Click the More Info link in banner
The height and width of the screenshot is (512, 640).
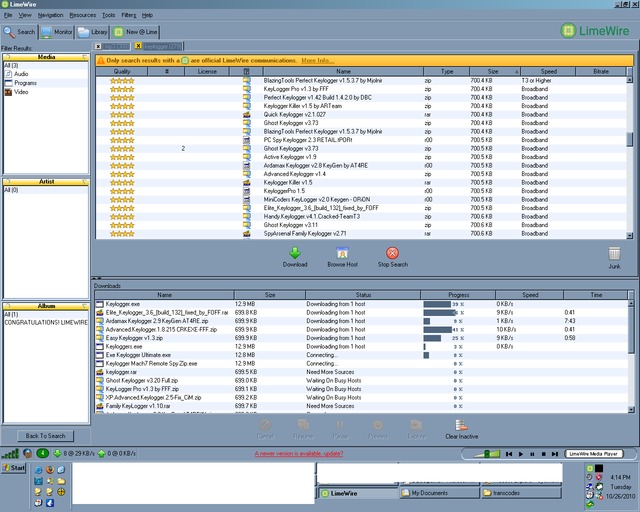(318, 60)
